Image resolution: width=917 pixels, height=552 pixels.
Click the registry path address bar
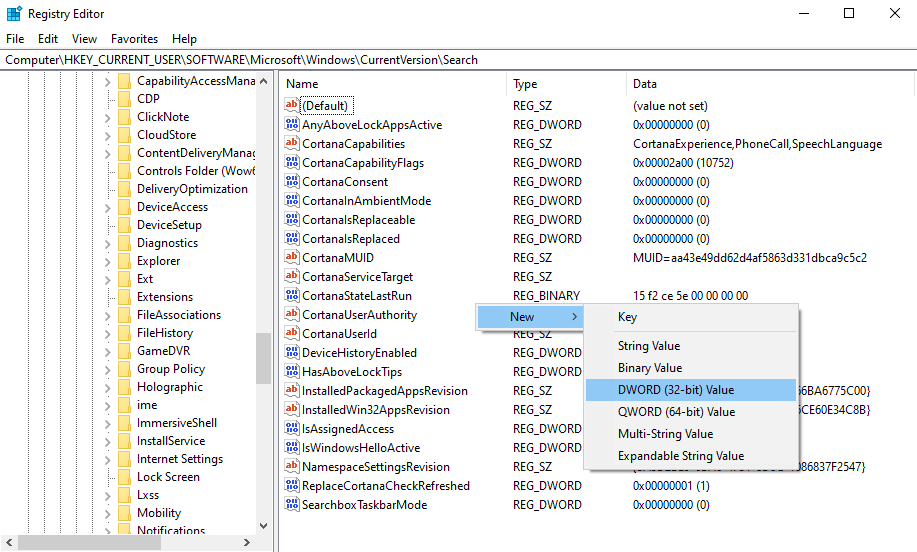458,60
